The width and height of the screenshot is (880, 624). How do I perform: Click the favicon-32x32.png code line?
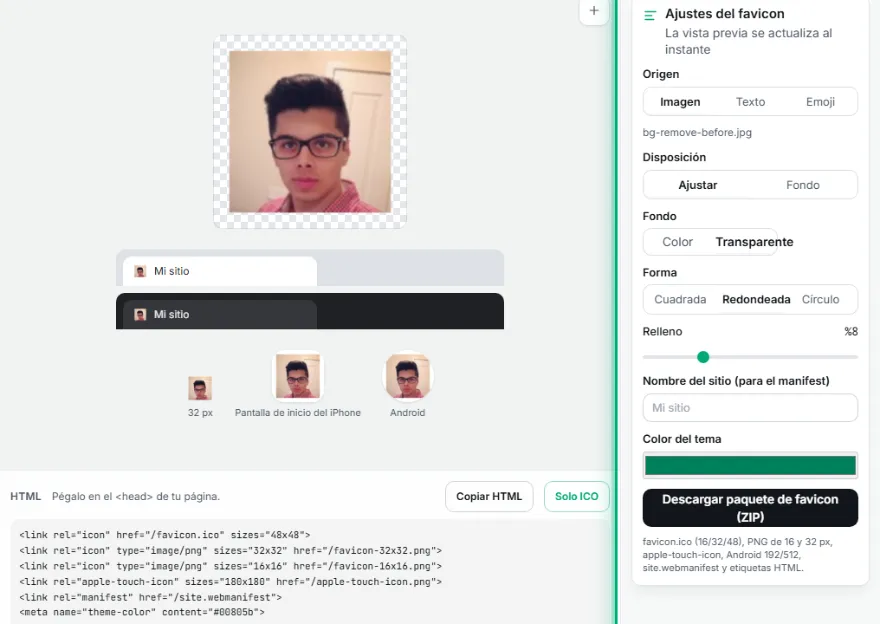pyautogui.click(x=231, y=551)
